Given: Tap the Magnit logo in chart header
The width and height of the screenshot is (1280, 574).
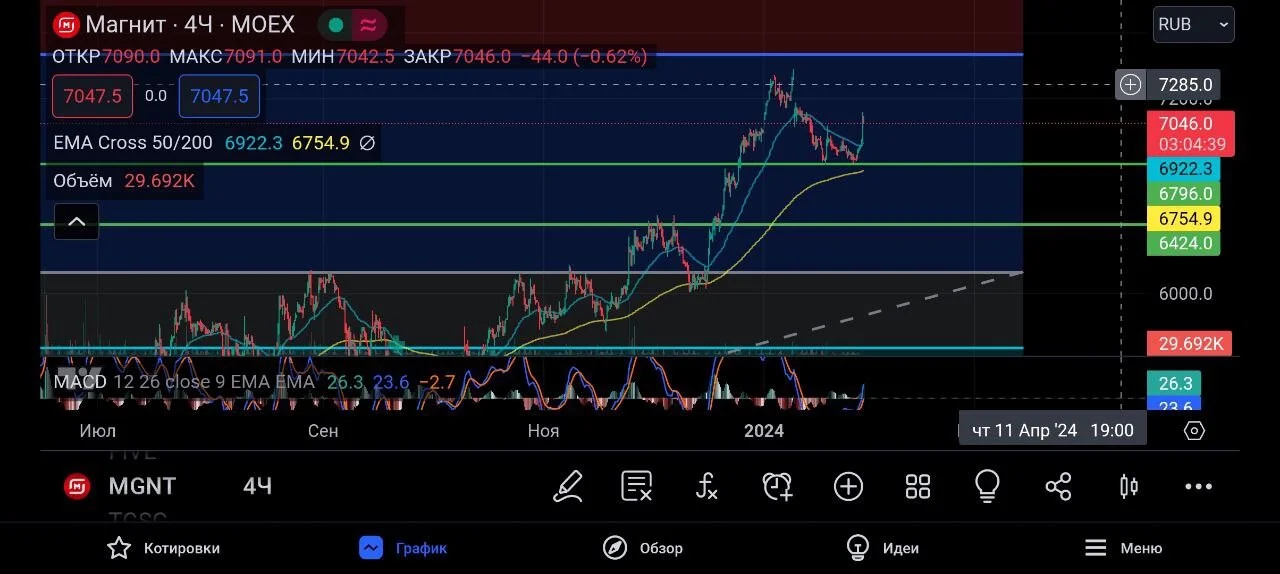Looking at the screenshot, I should point(66,25).
